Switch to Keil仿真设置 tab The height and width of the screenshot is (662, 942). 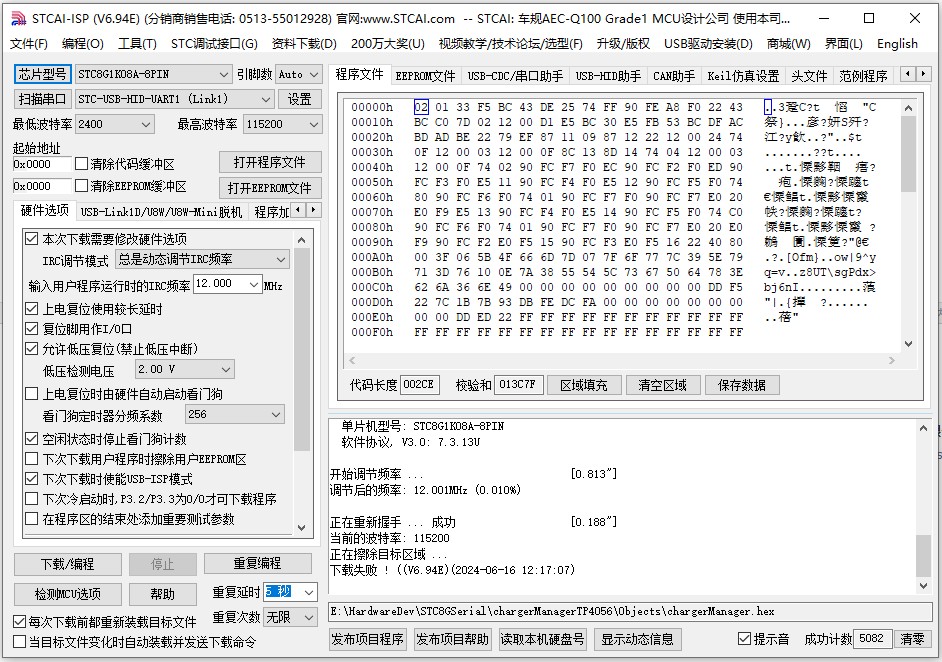tap(743, 76)
